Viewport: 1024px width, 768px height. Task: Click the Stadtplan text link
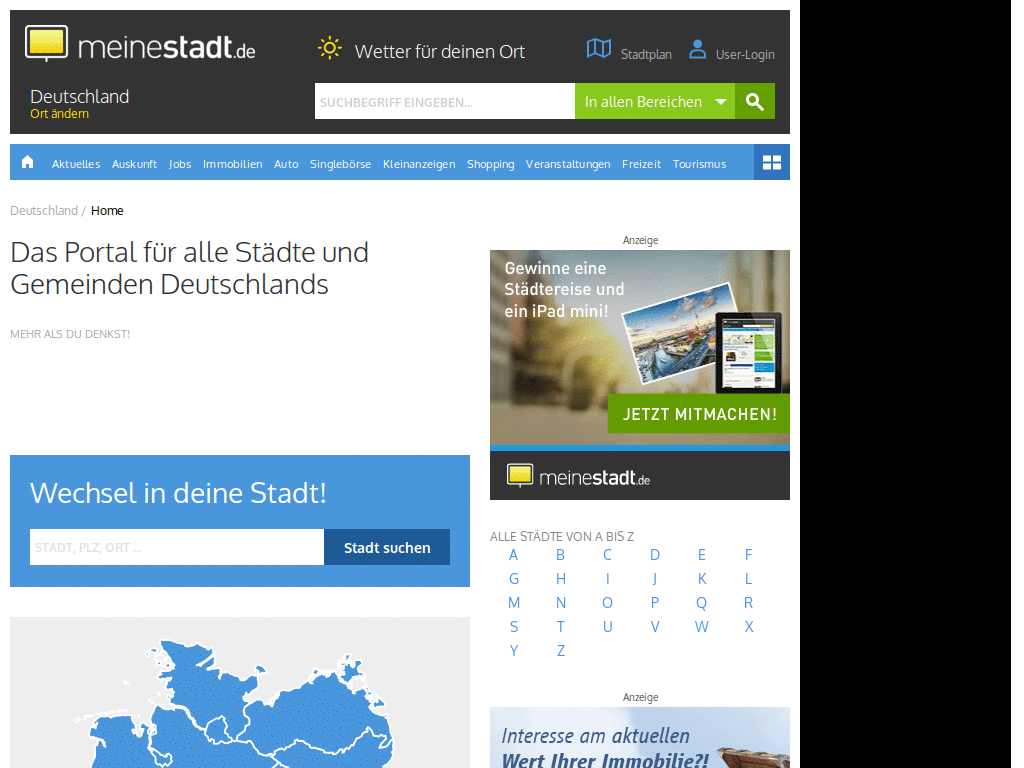pos(646,55)
